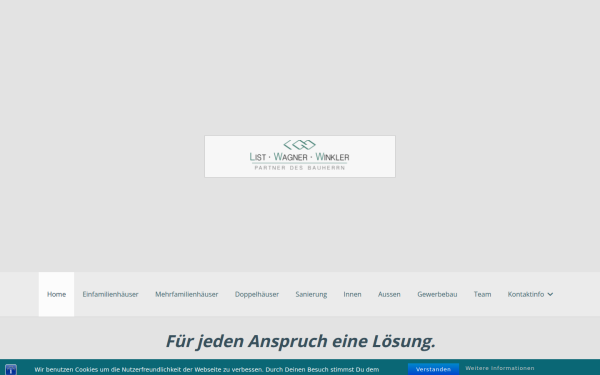Open Gewerbebau menu item
Screen dimensions: 600x375
point(437,294)
